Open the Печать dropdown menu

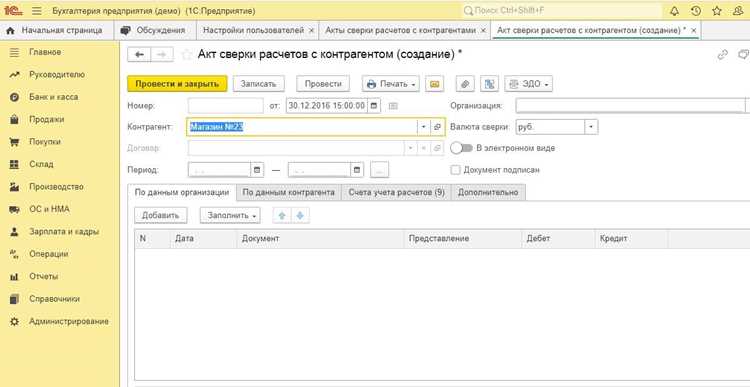click(x=390, y=84)
